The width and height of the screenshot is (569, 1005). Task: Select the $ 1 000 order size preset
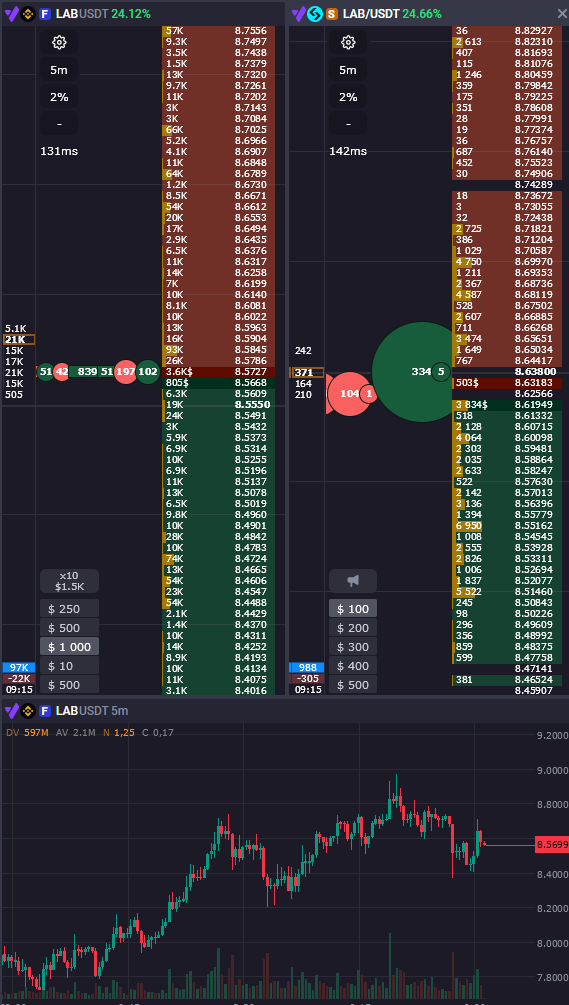point(69,647)
